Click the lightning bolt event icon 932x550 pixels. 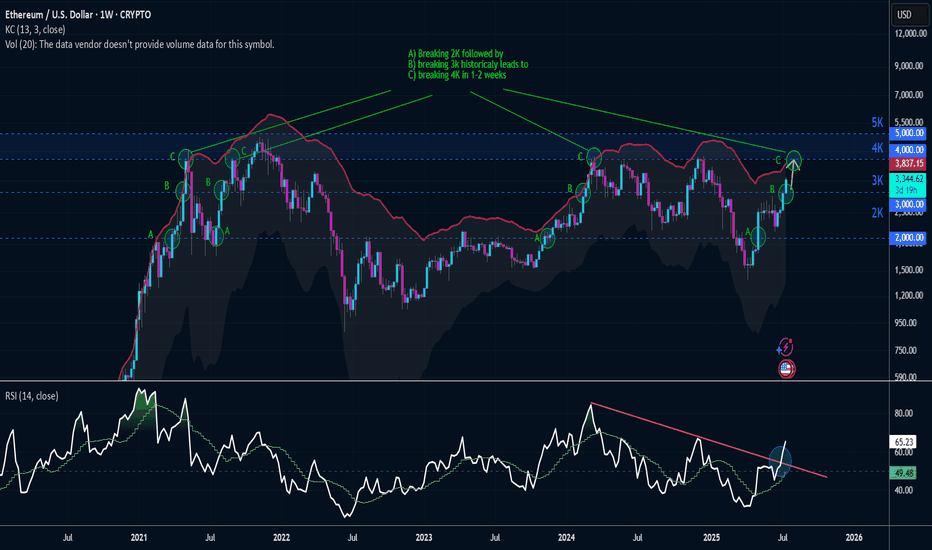(785, 347)
